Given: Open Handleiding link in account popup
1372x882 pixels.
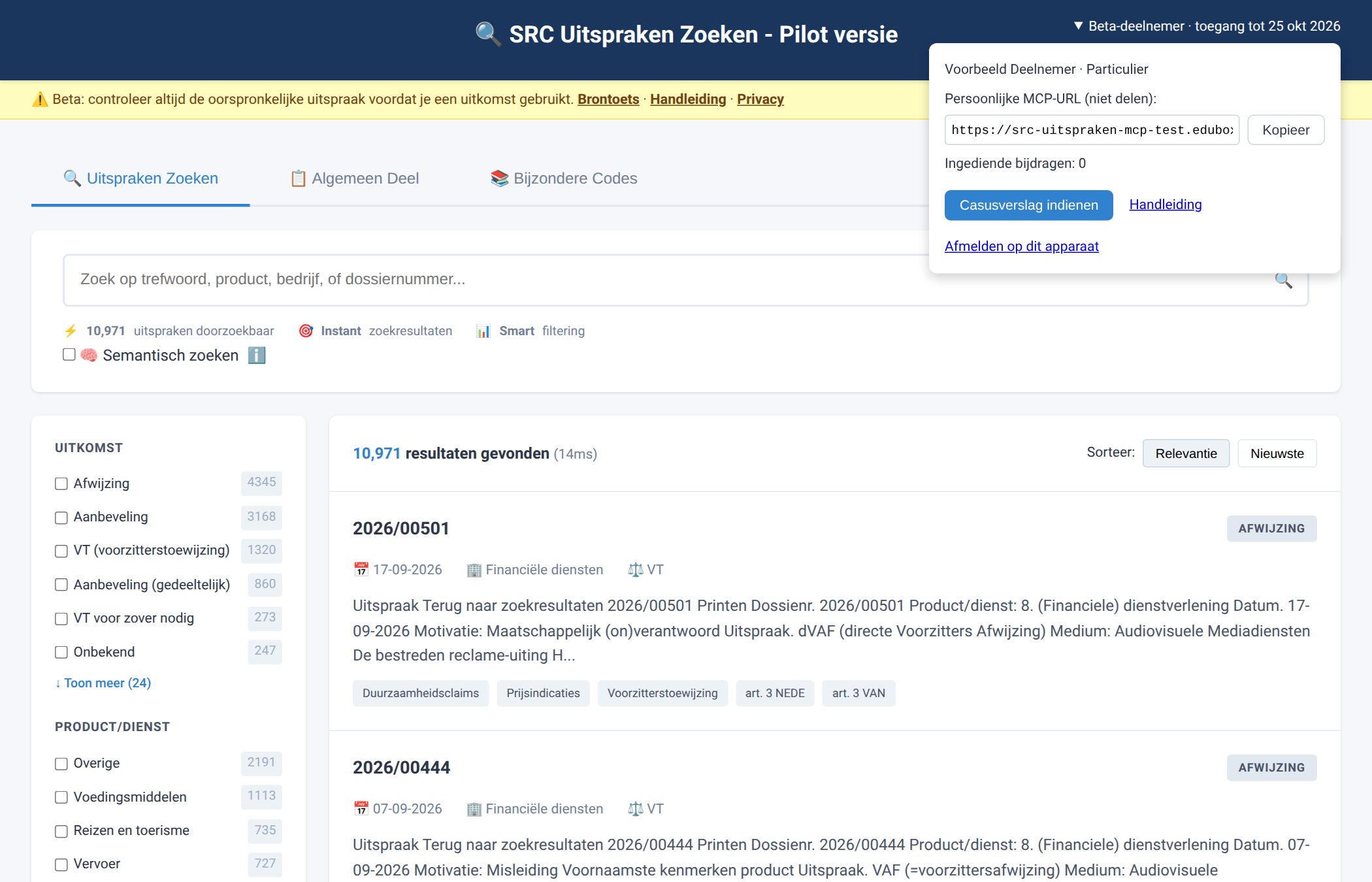Looking at the screenshot, I should (1166, 204).
